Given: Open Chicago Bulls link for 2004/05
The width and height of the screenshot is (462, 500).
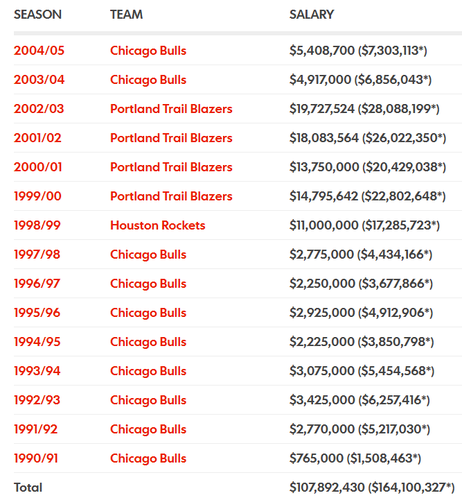Looking at the screenshot, I should click(x=148, y=51).
